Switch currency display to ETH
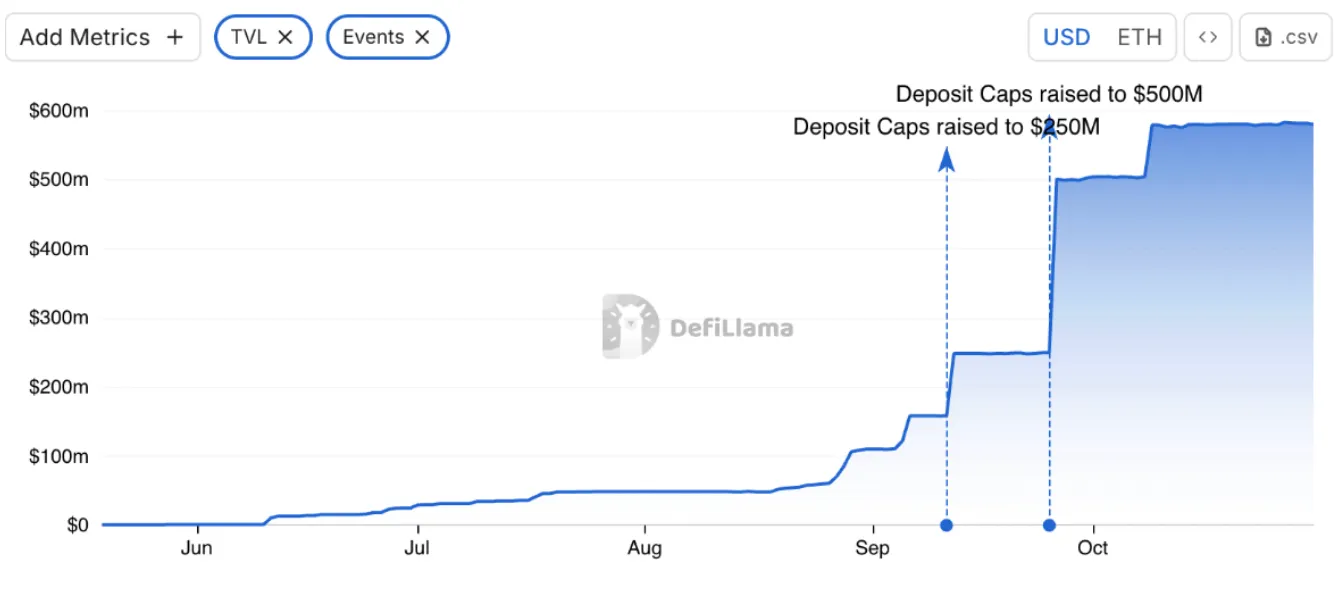This screenshot has width=1334, height=590. 1140,37
